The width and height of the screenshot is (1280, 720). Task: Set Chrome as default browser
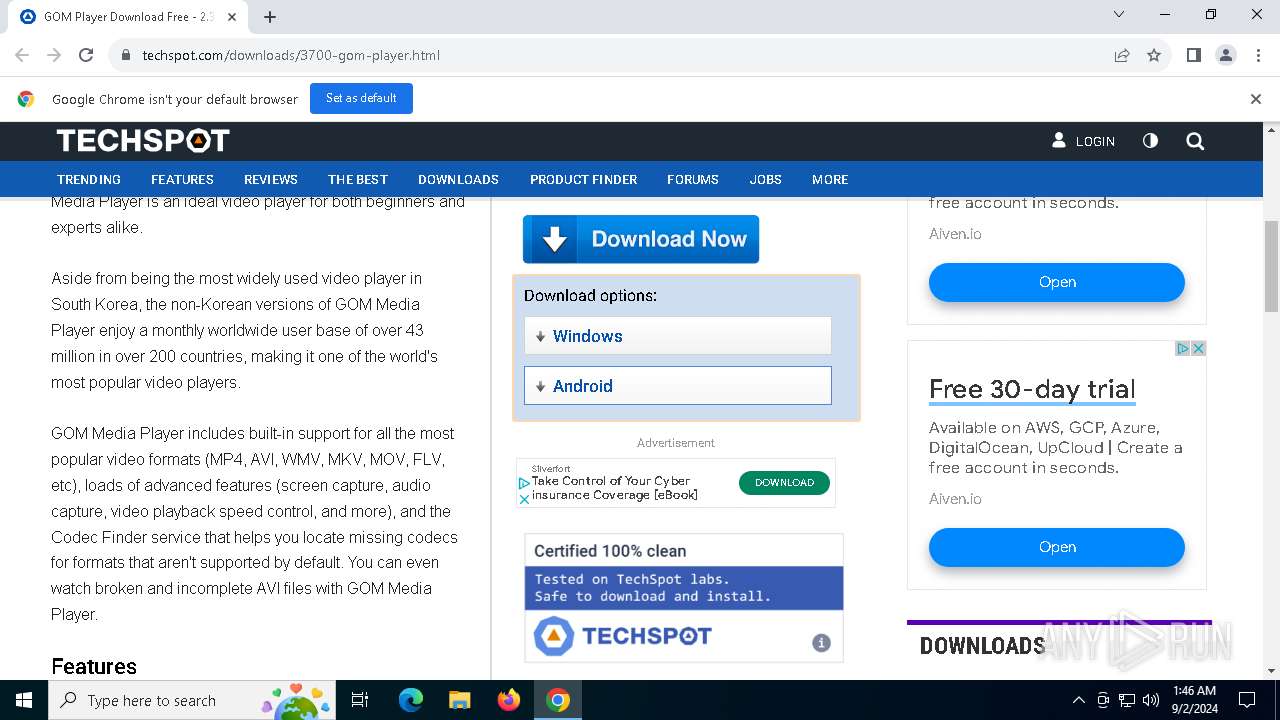pos(361,98)
